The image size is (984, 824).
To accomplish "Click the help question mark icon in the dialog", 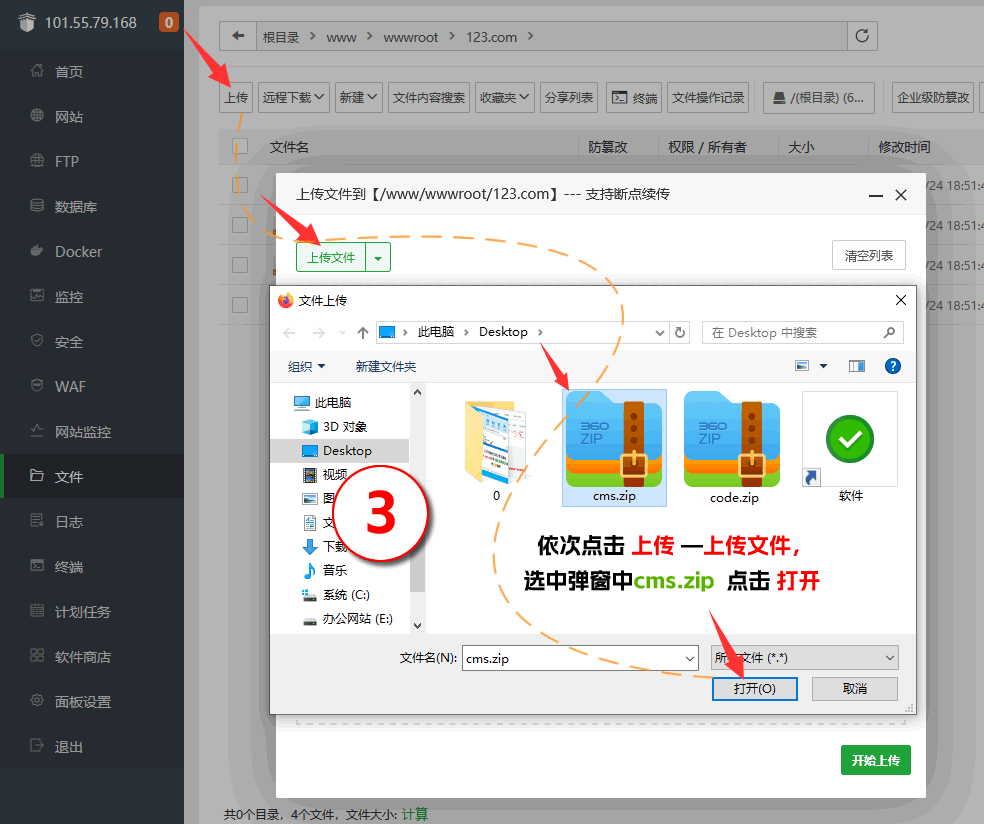I will [x=893, y=366].
